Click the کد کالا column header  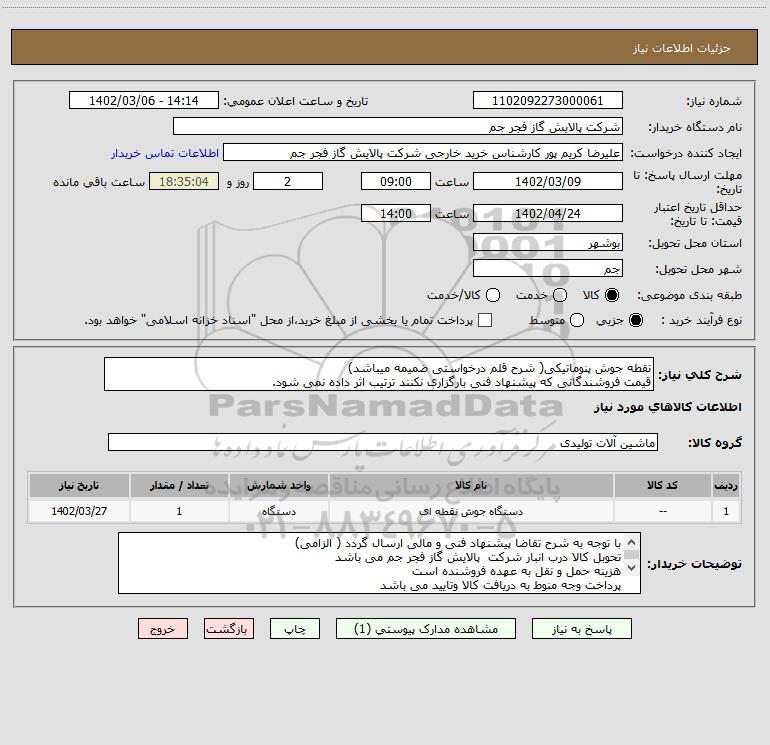pos(662,486)
